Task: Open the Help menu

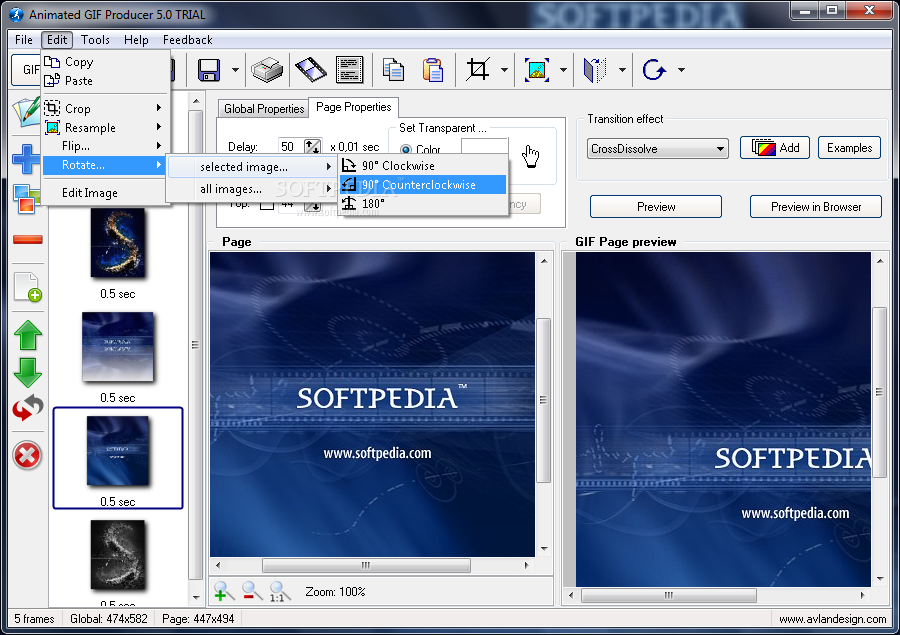Action: [x=136, y=40]
